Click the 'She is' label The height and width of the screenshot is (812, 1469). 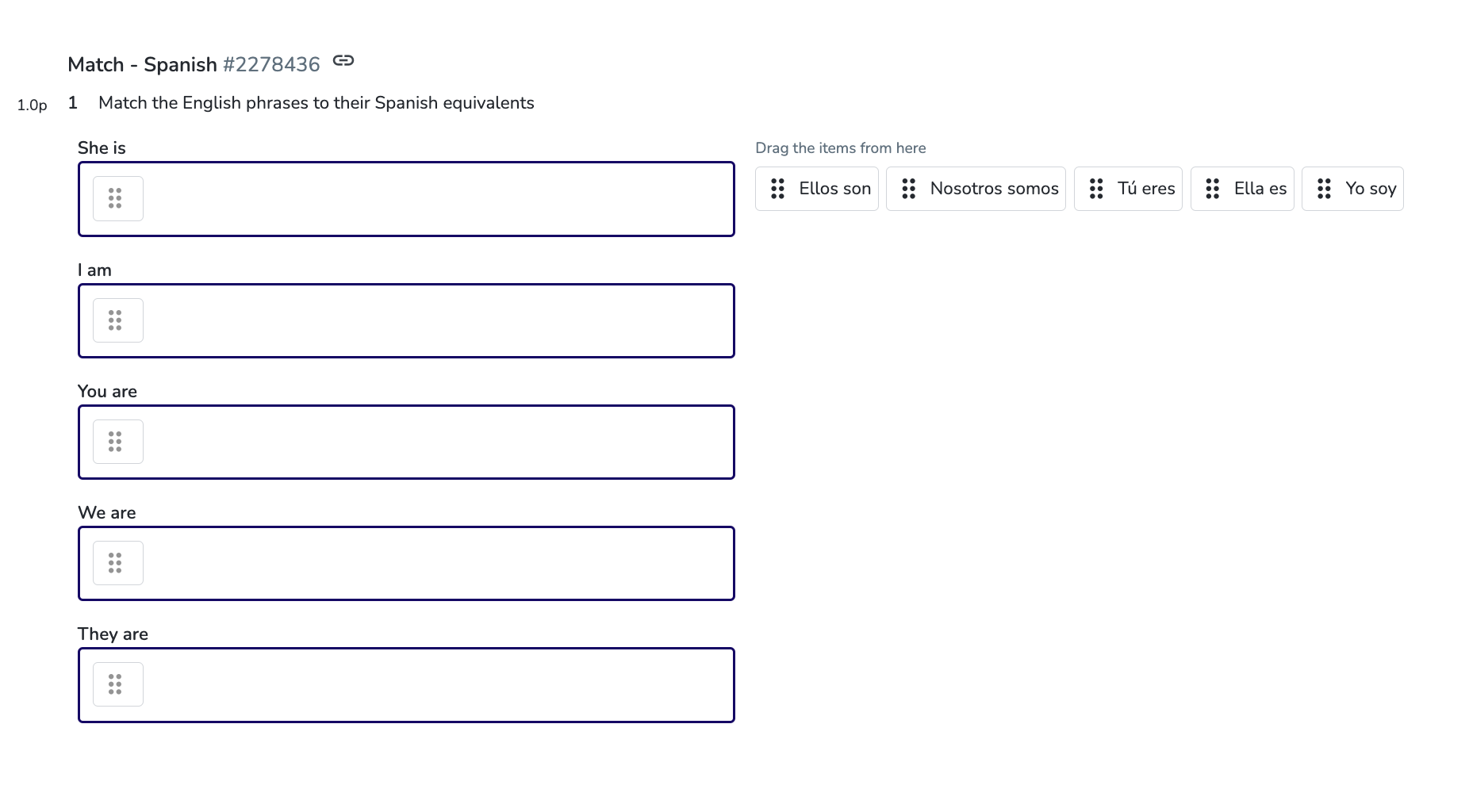[x=102, y=148]
